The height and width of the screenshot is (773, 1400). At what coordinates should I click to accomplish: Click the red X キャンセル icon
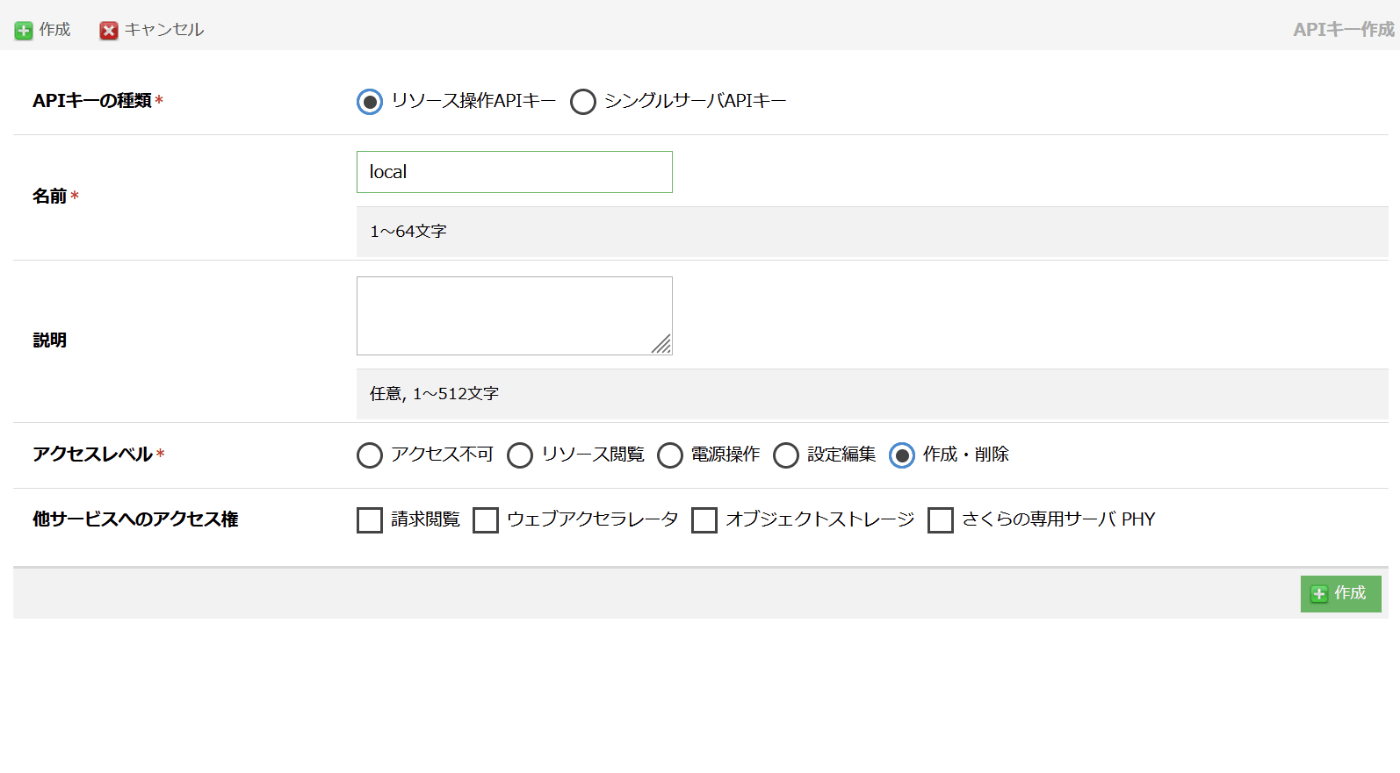click(x=109, y=30)
